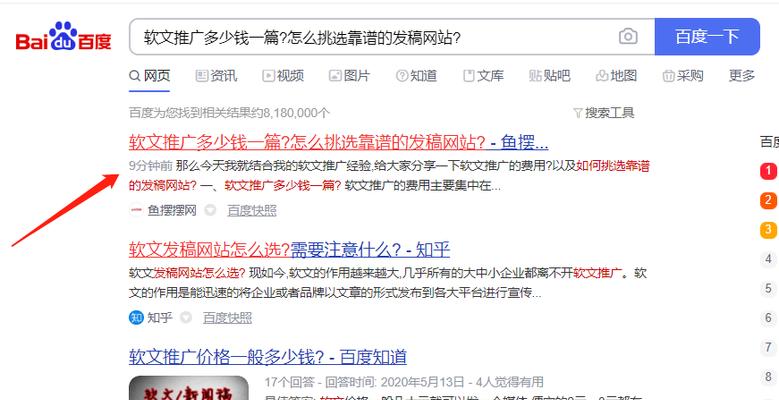Click the result count text 8,180,000个

[296, 113]
